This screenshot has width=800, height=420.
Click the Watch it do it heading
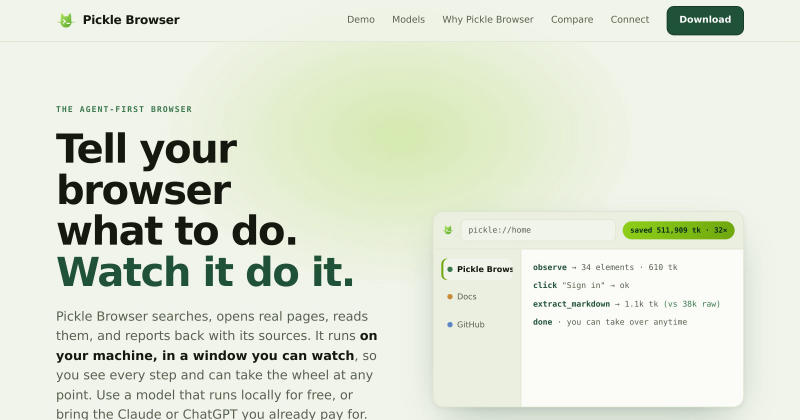point(205,272)
